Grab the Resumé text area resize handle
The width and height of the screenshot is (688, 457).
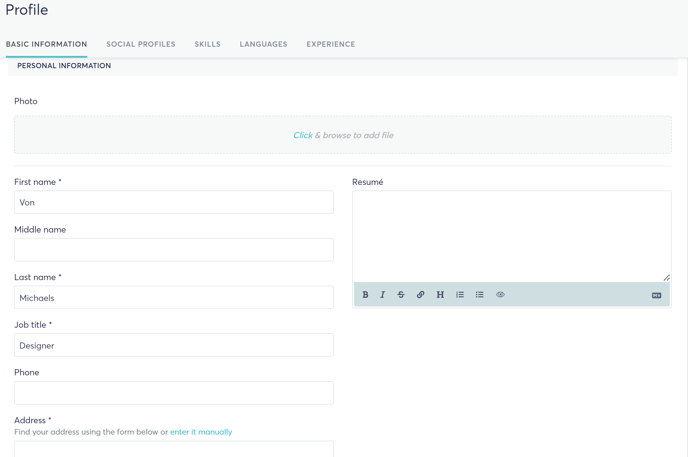tap(666, 278)
